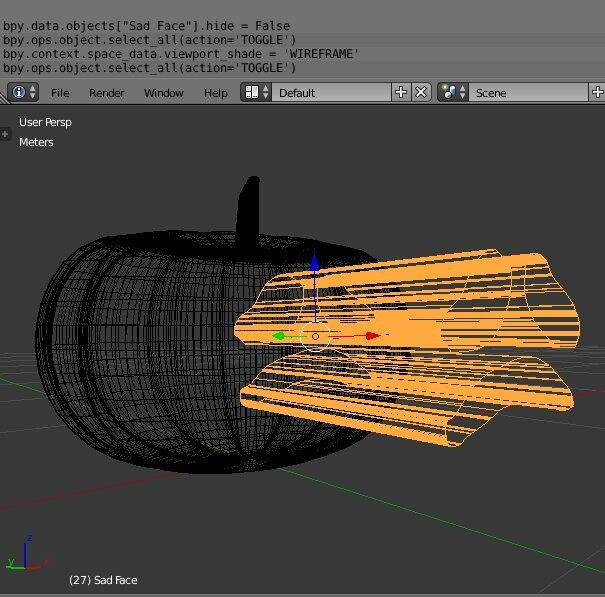Click the blue Z-axis manipulator arrow
Image resolution: width=605 pixels, height=597 pixels.
(x=315, y=261)
